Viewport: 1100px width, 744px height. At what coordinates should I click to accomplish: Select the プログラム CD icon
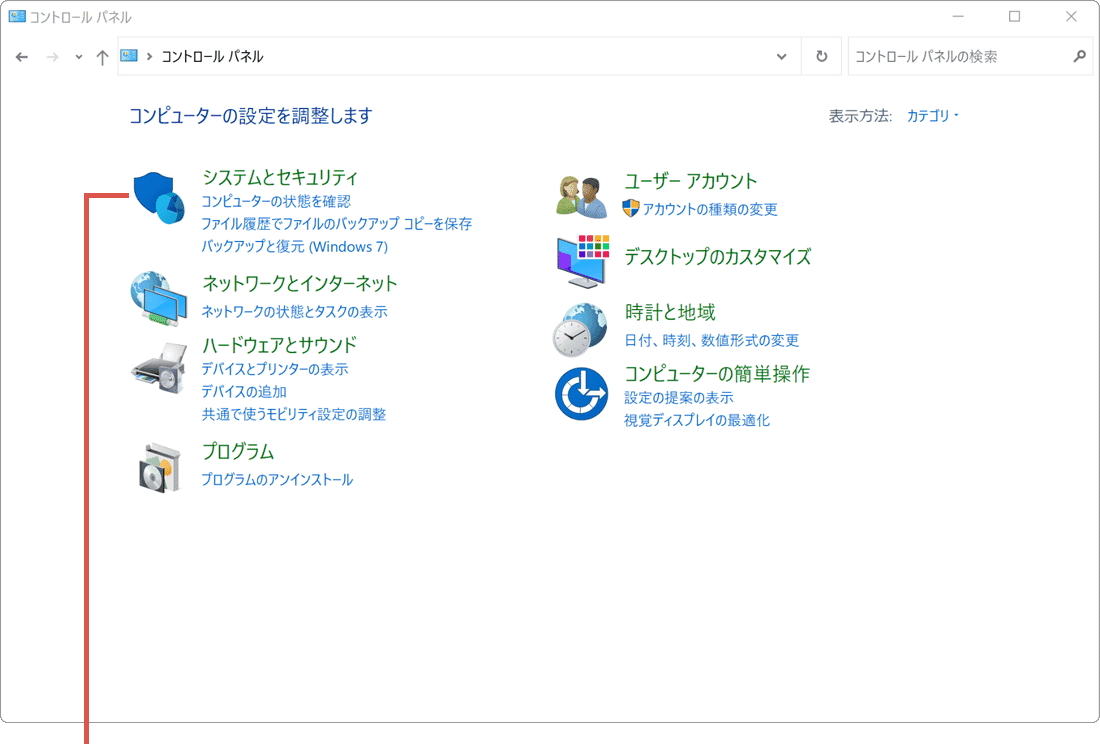click(x=157, y=466)
